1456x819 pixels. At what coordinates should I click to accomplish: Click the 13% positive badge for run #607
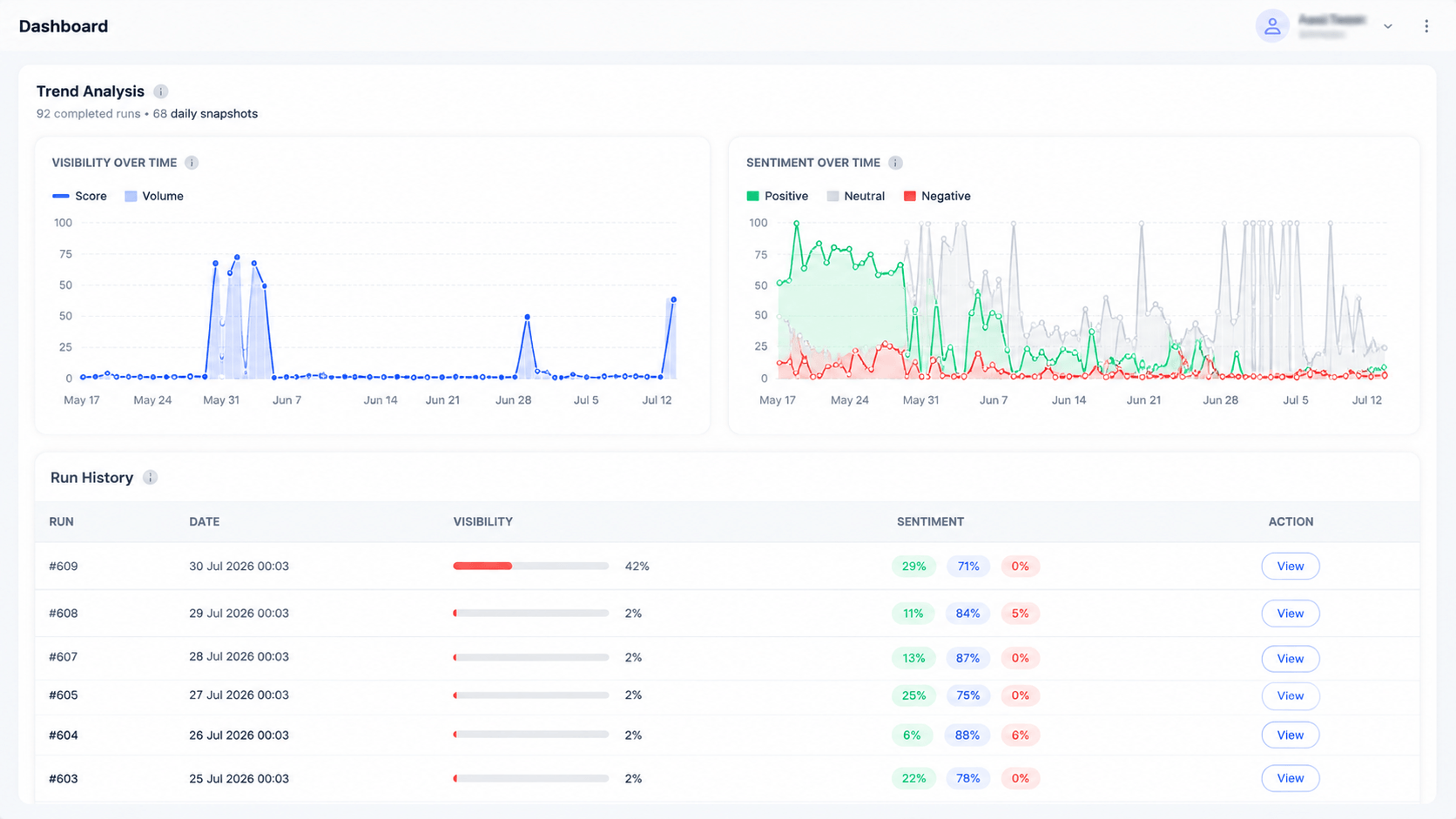(913, 658)
